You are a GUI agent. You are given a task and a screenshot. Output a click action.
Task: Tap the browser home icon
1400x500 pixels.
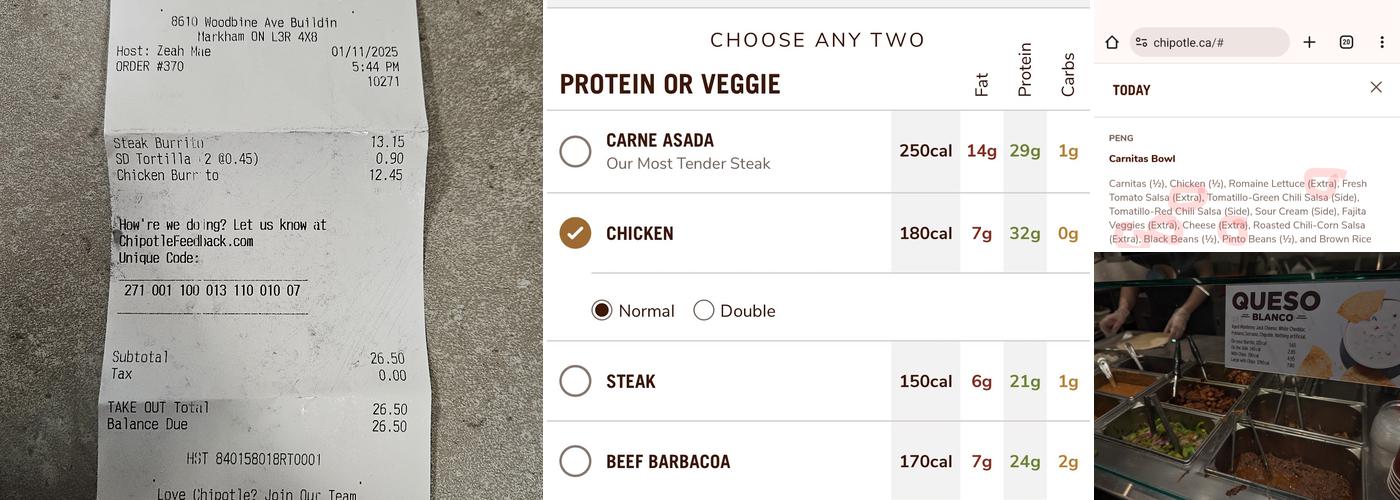point(1112,42)
